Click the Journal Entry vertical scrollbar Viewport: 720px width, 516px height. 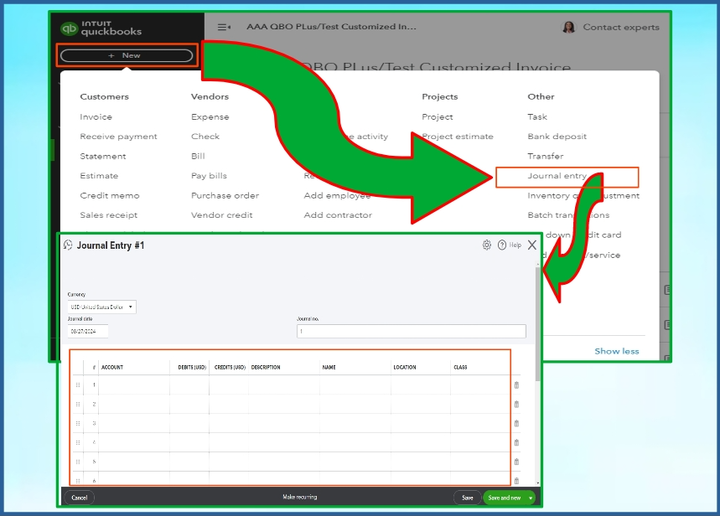538,324
